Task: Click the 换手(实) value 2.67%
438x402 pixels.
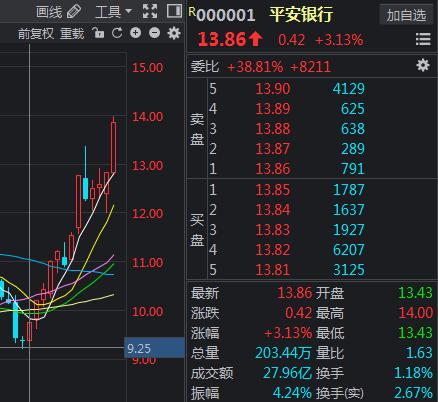Action: (x=413, y=393)
